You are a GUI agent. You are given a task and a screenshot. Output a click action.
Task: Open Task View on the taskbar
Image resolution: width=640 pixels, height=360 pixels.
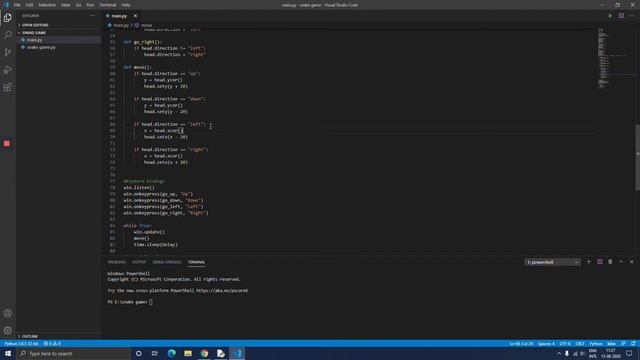[155, 353]
